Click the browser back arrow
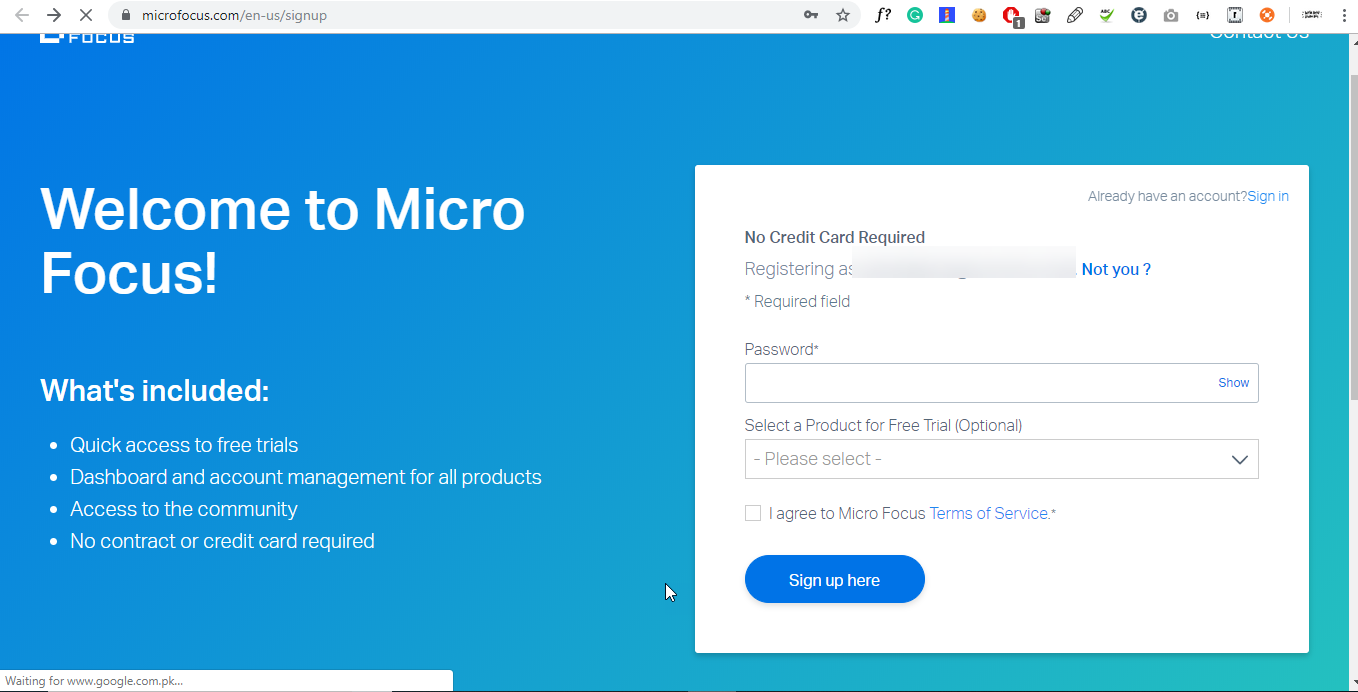Screen dimensions: 1358x692 (x=22, y=15)
